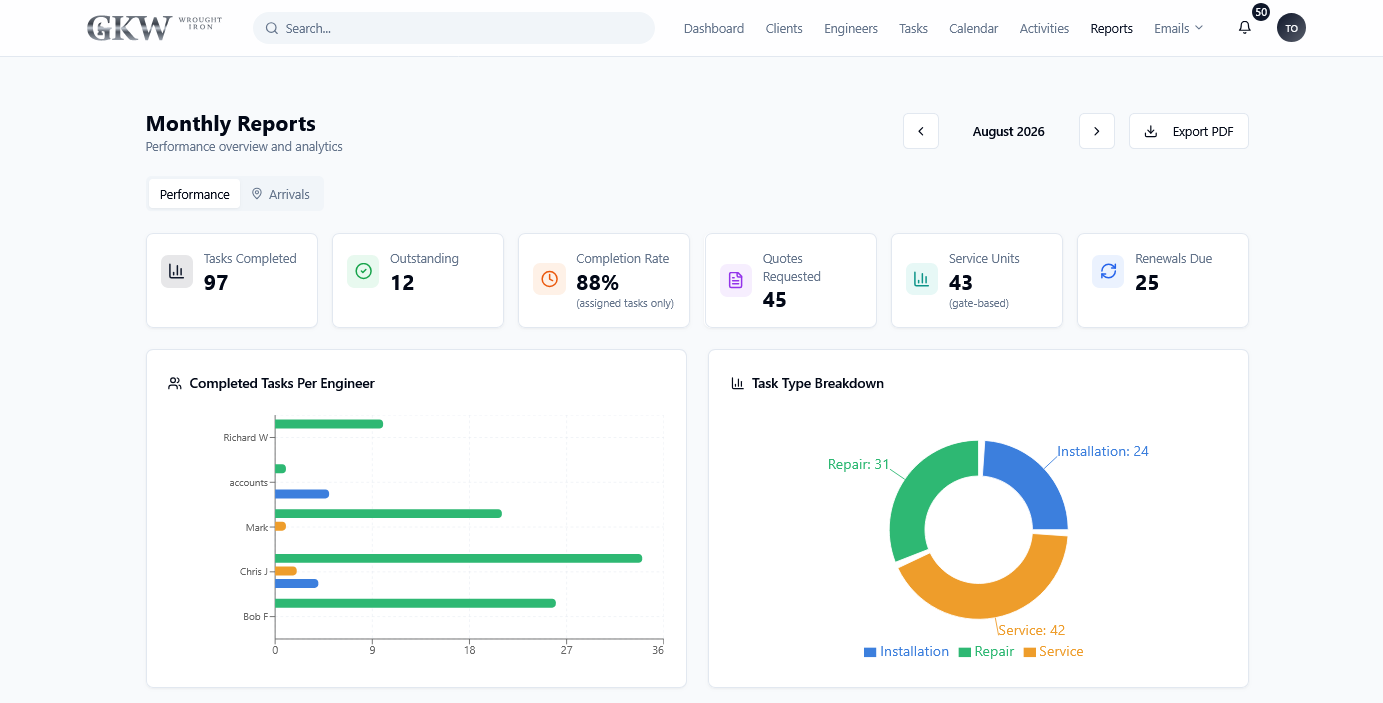Click Richard W's green bar
This screenshot has width=1383, height=703.
(x=329, y=424)
